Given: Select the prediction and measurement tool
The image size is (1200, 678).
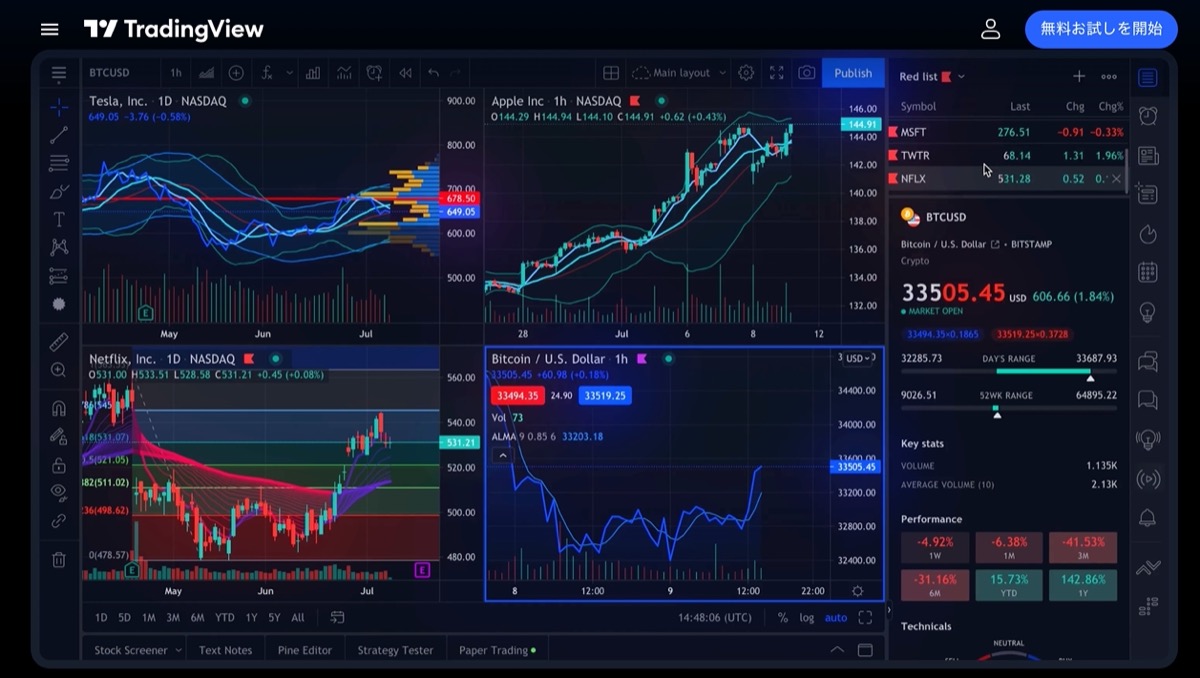Looking at the screenshot, I should click(59, 276).
